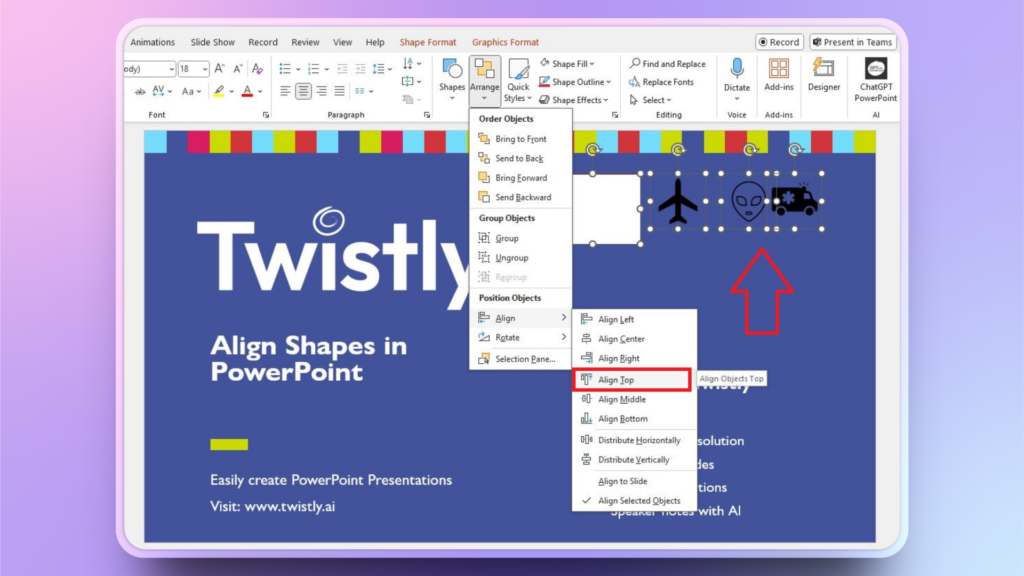Screen dimensions: 1024x576
Task: Open Graphics Format tab
Action: point(505,42)
